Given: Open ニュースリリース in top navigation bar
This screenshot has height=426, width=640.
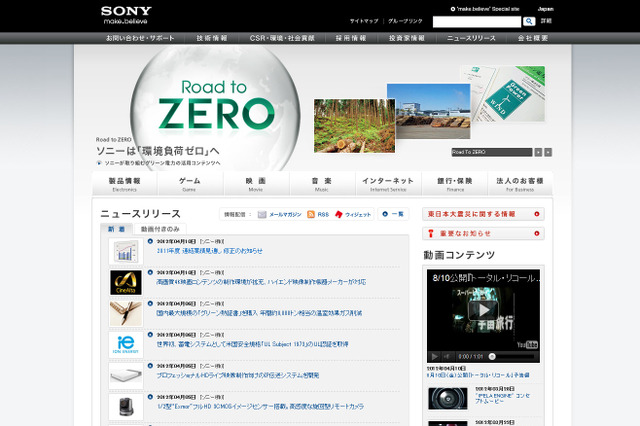Looking at the screenshot, I should pos(471,38).
